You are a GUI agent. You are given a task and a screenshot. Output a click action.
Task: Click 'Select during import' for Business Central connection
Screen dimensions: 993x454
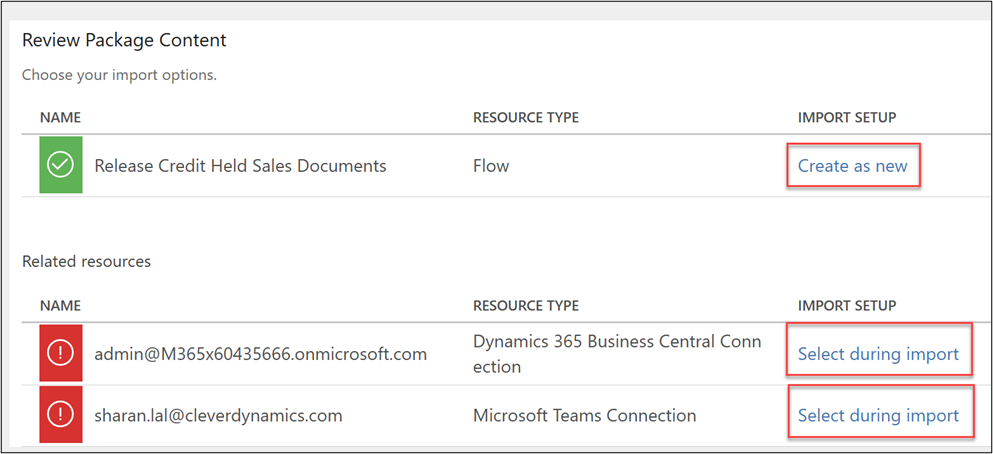click(x=877, y=354)
